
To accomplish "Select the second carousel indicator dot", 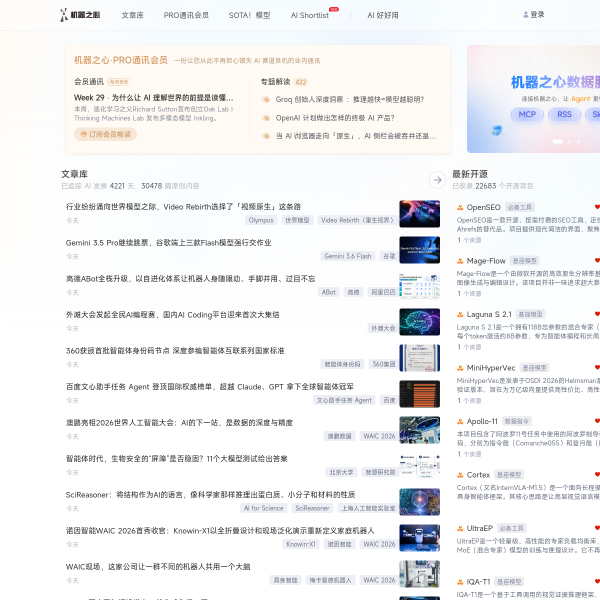I will (569, 142).
